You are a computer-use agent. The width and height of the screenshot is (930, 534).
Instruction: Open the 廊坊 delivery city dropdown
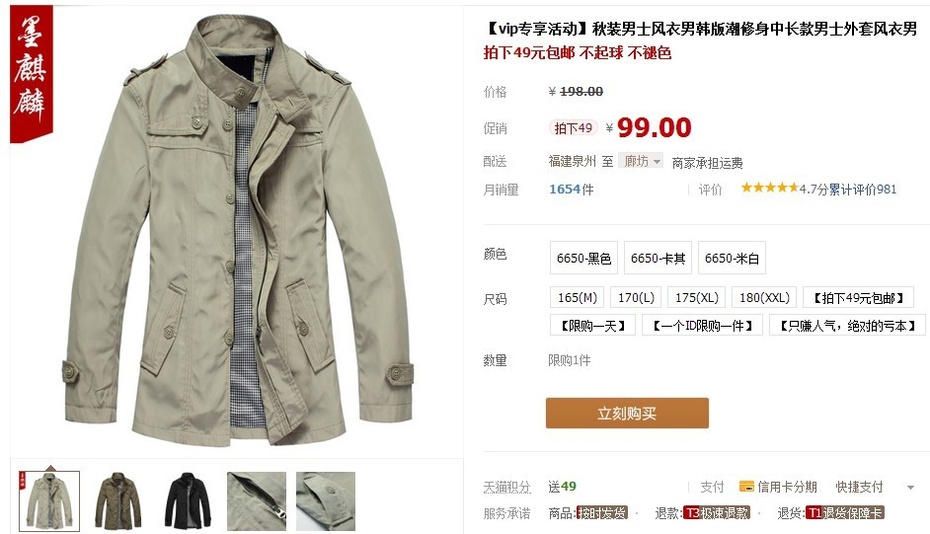[x=641, y=161]
